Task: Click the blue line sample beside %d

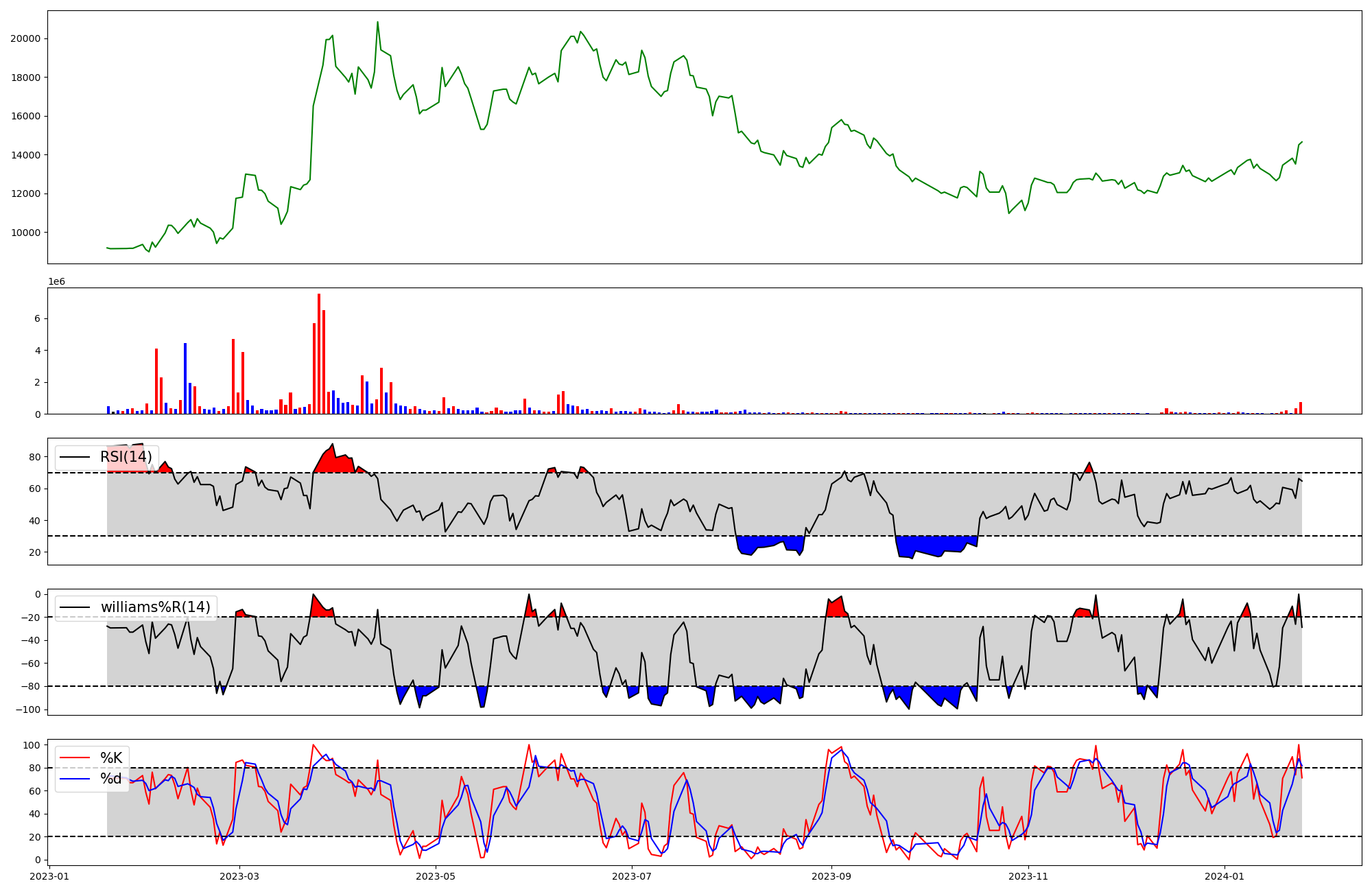Action: tap(75, 779)
